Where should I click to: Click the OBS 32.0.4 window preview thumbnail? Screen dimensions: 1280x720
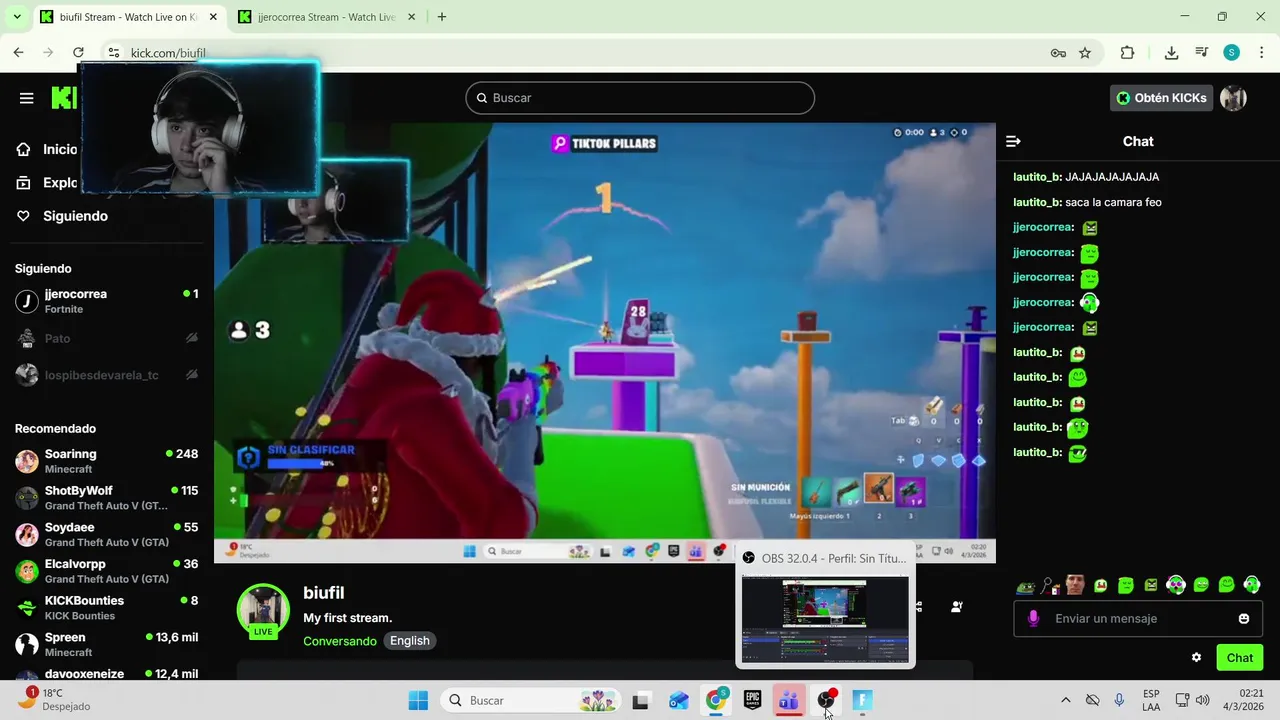(x=825, y=619)
